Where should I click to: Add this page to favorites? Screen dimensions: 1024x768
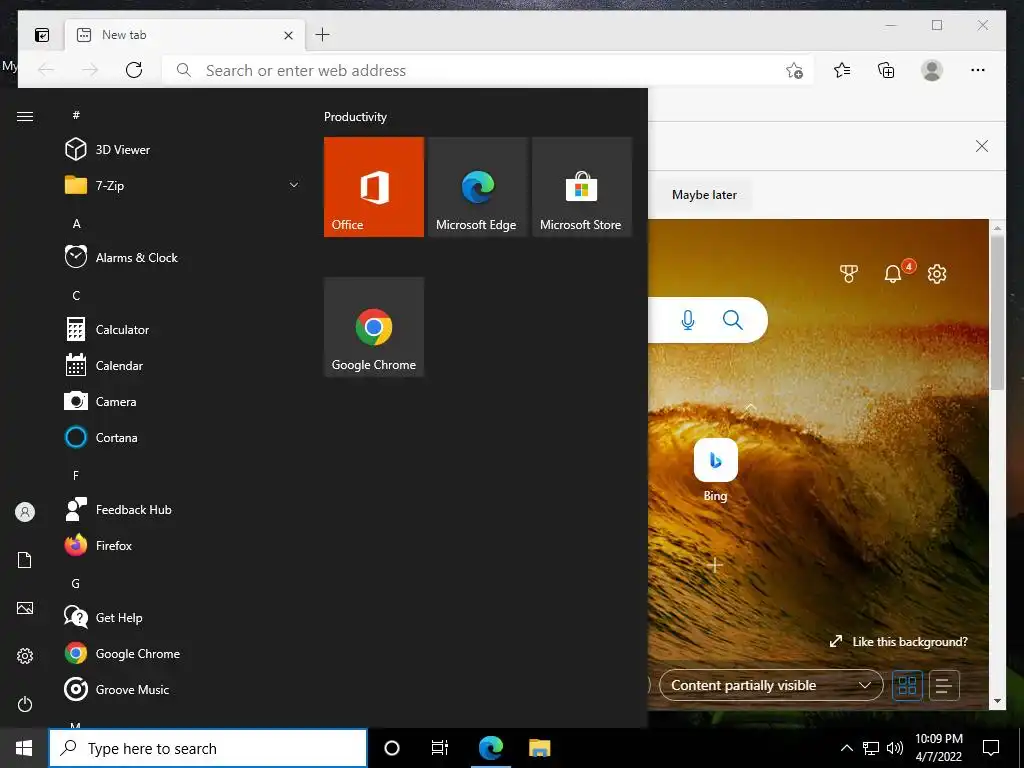coord(794,71)
